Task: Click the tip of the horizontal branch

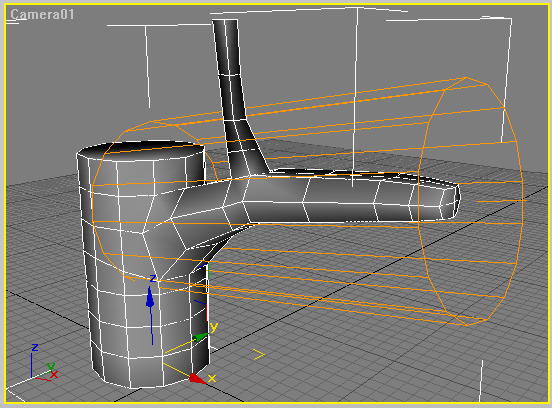Action: click(x=452, y=201)
